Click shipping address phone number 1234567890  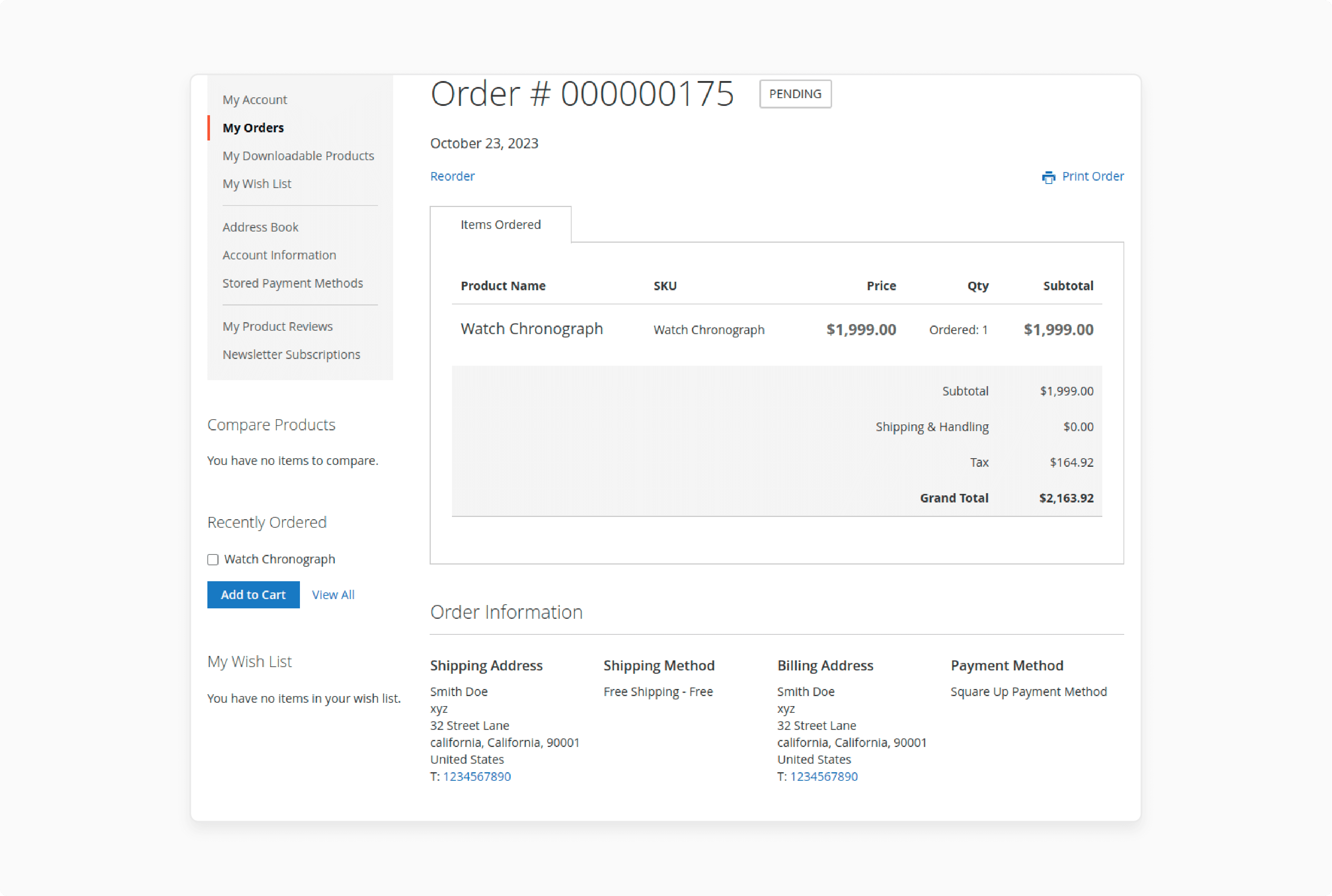pyautogui.click(x=476, y=776)
